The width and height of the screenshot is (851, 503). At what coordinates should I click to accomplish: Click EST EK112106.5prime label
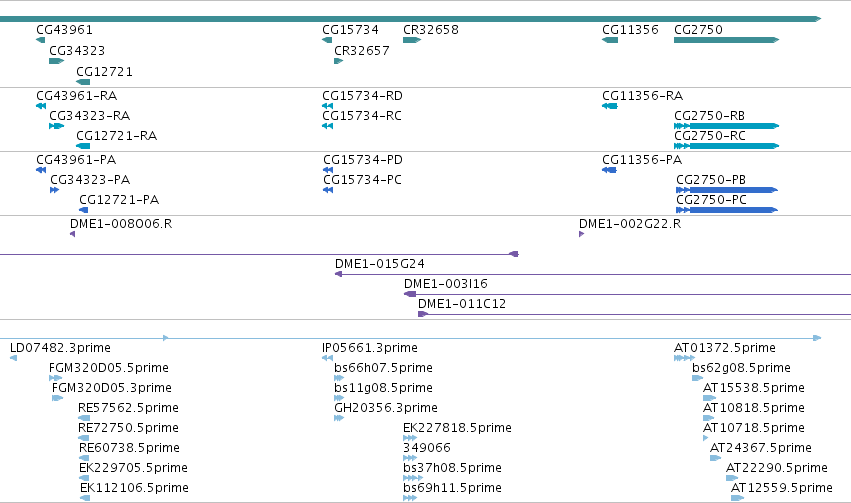point(135,488)
